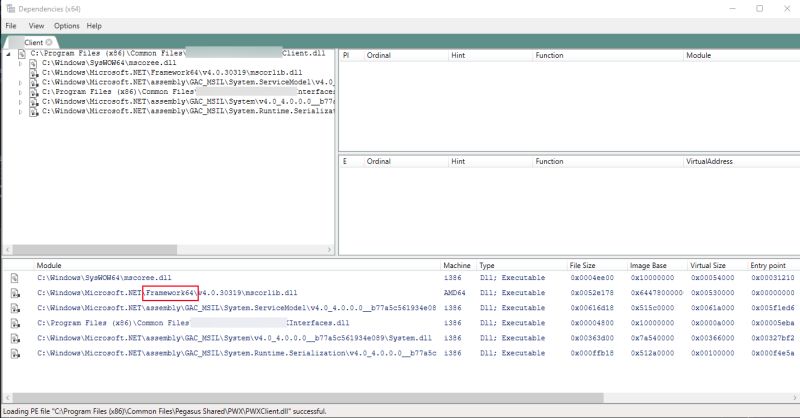
Task: Click the VirtualAddress header in exports pane
Action: (x=741, y=161)
